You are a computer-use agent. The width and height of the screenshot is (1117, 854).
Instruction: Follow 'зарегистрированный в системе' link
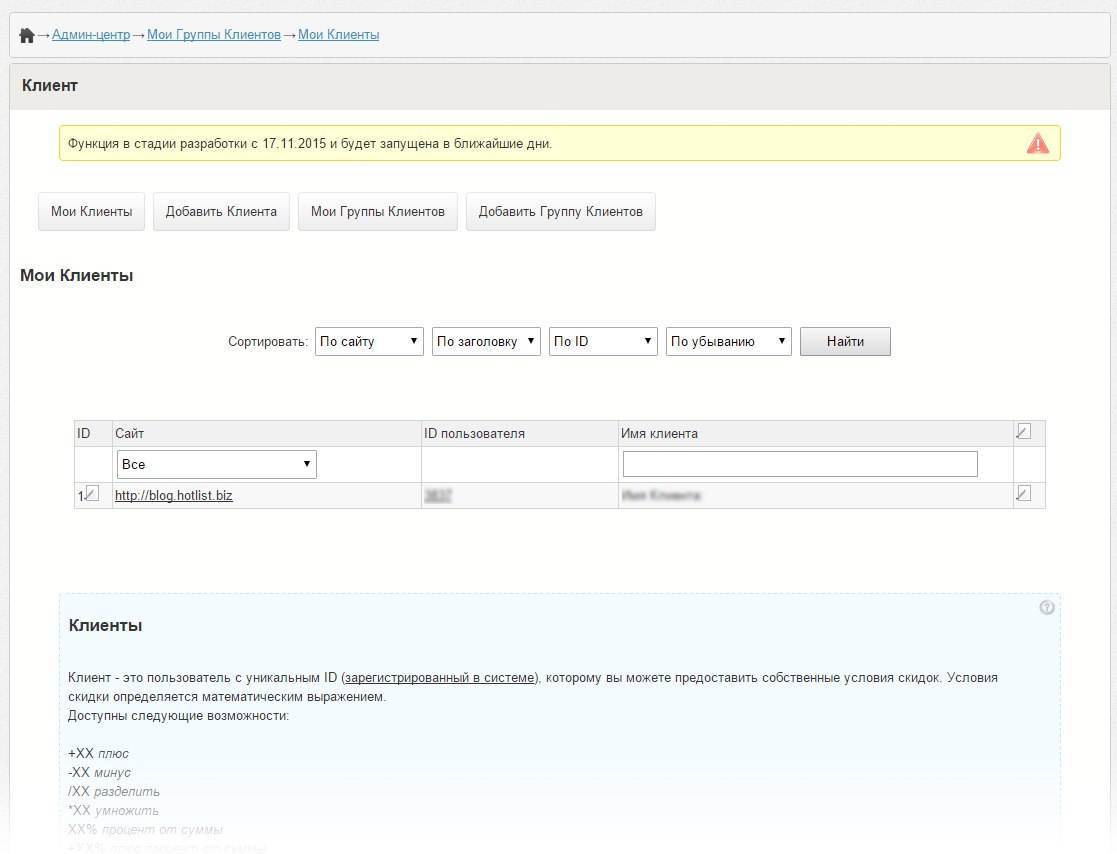(x=440, y=678)
